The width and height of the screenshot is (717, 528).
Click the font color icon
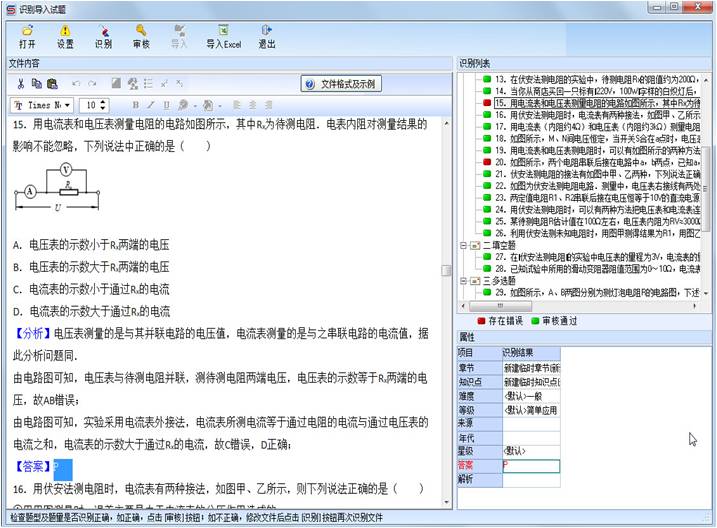[183, 105]
